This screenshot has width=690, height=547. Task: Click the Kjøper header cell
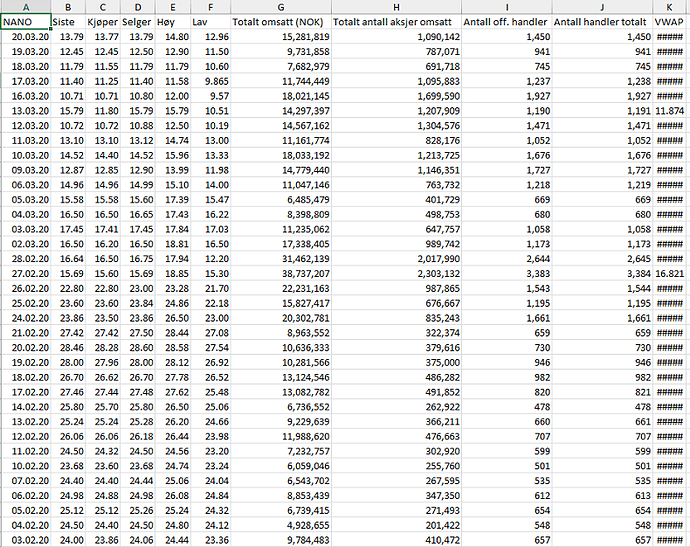coord(103,22)
